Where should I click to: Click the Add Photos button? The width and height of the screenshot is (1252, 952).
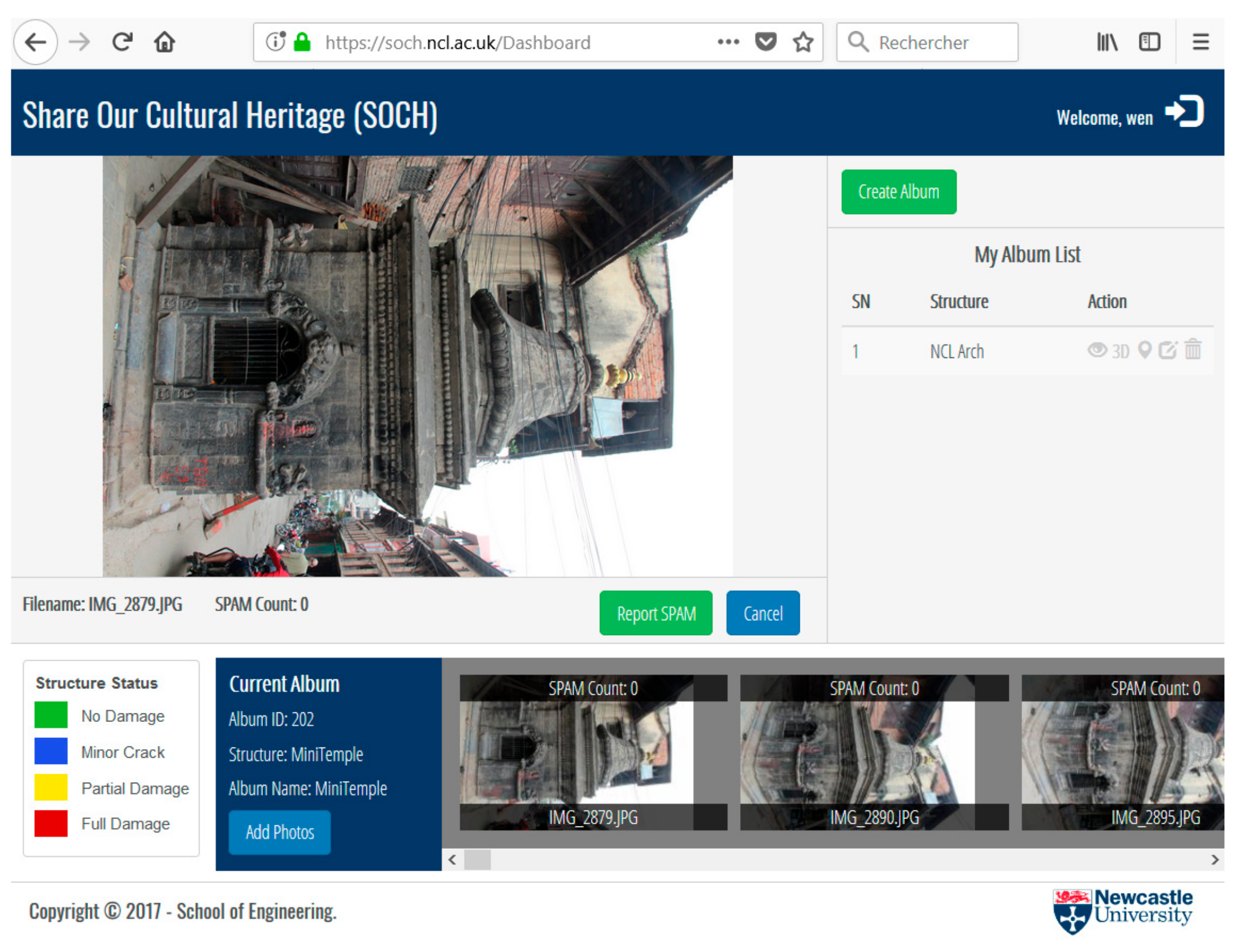click(x=279, y=832)
